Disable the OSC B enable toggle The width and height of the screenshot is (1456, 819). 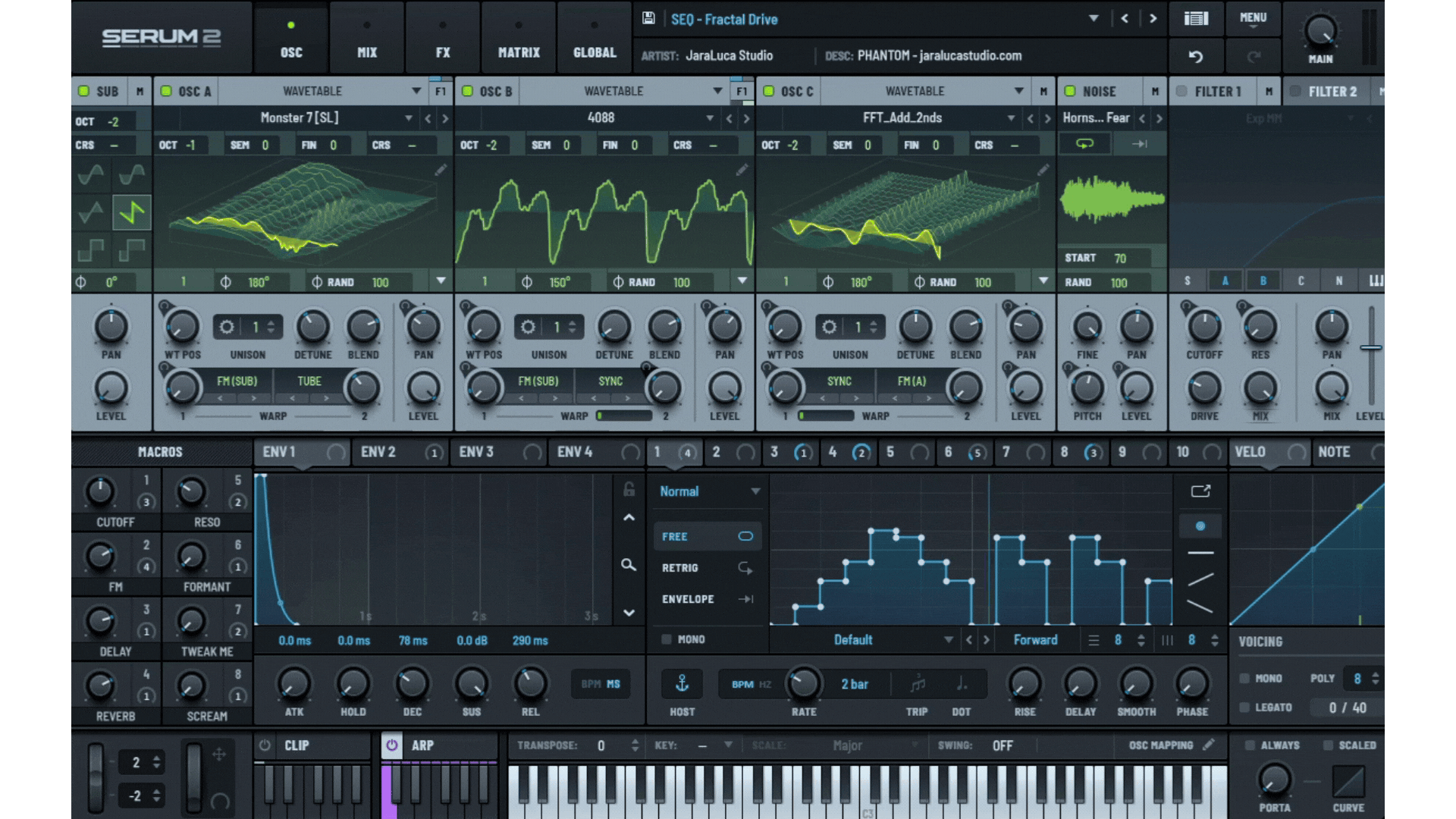click(x=468, y=91)
